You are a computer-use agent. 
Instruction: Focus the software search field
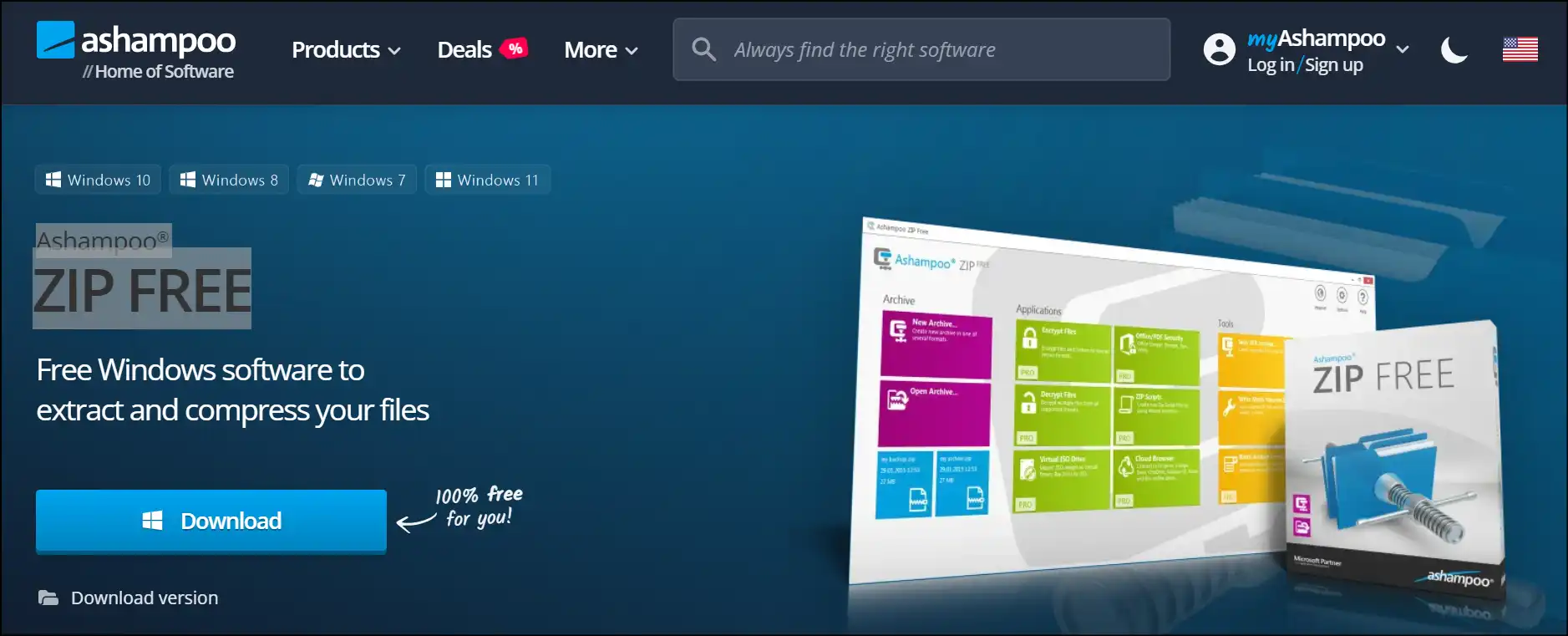pos(921,49)
